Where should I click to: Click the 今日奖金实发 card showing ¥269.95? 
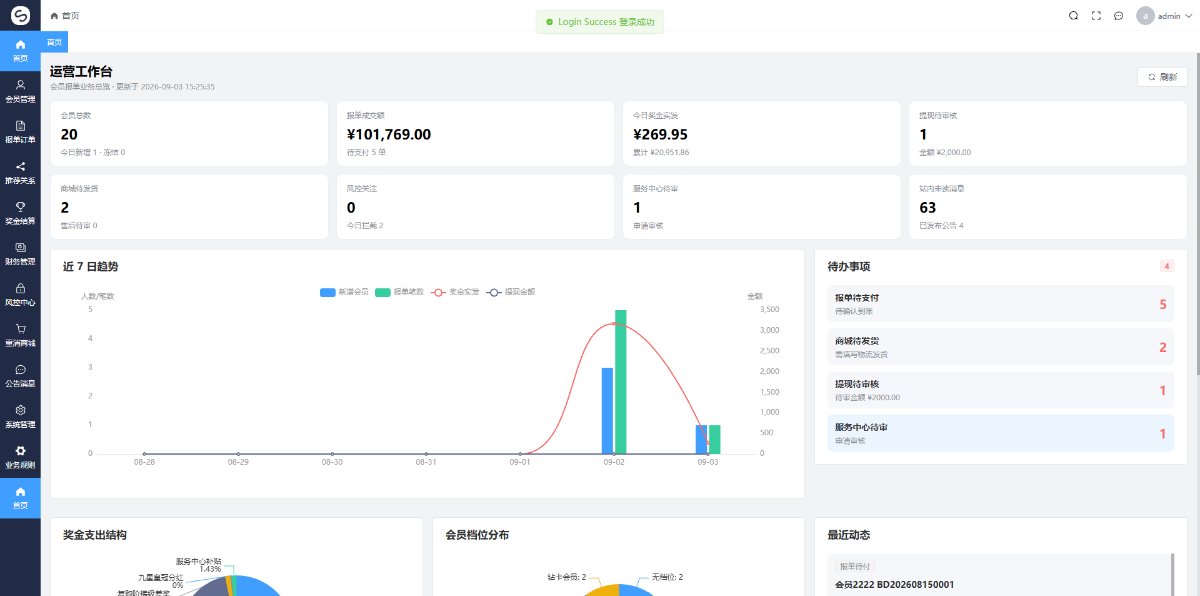(761, 131)
